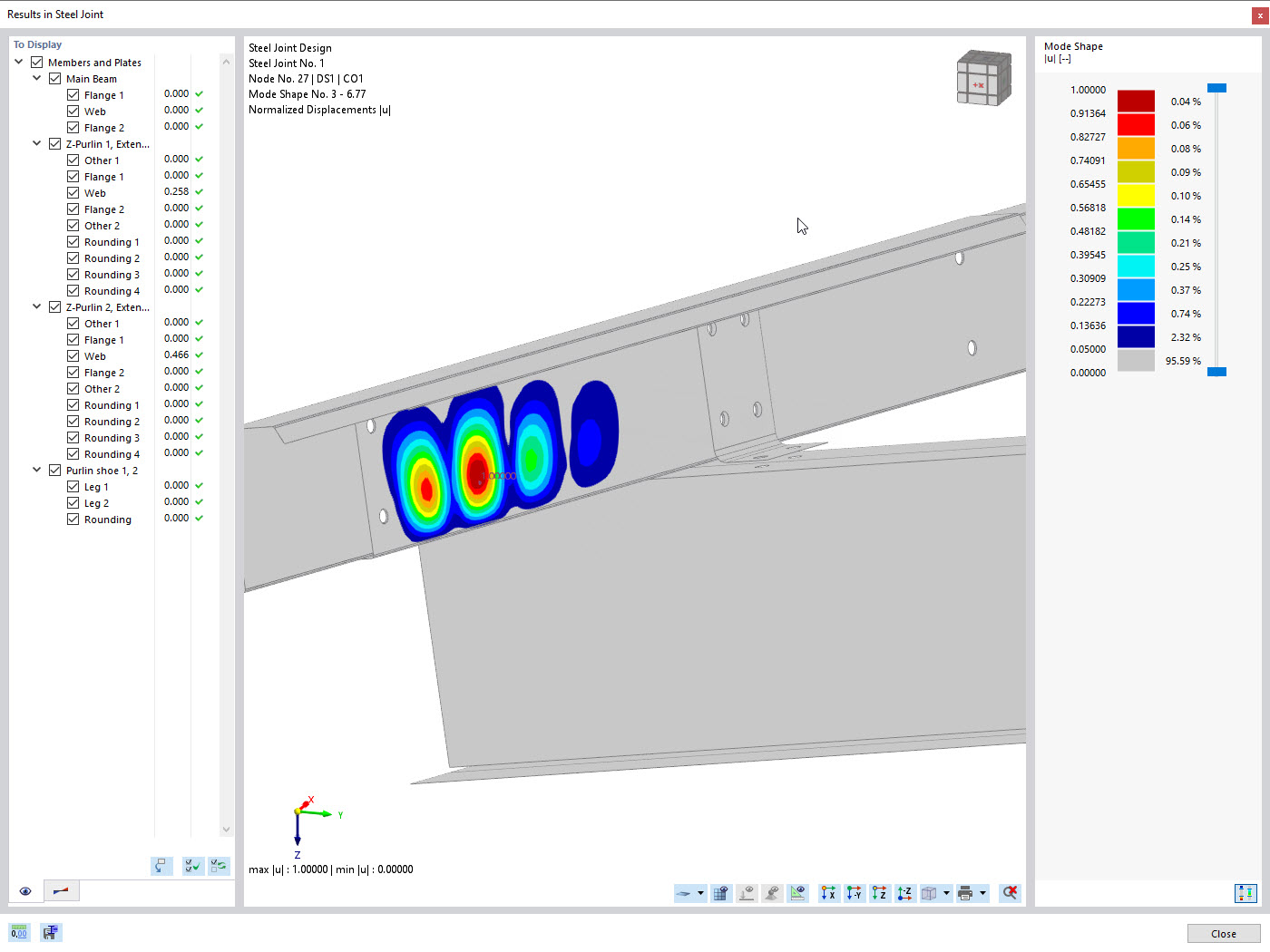1270x952 pixels.
Task: Click the cancel zoom magnifier icon
Action: pyautogui.click(x=1010, y=894)
